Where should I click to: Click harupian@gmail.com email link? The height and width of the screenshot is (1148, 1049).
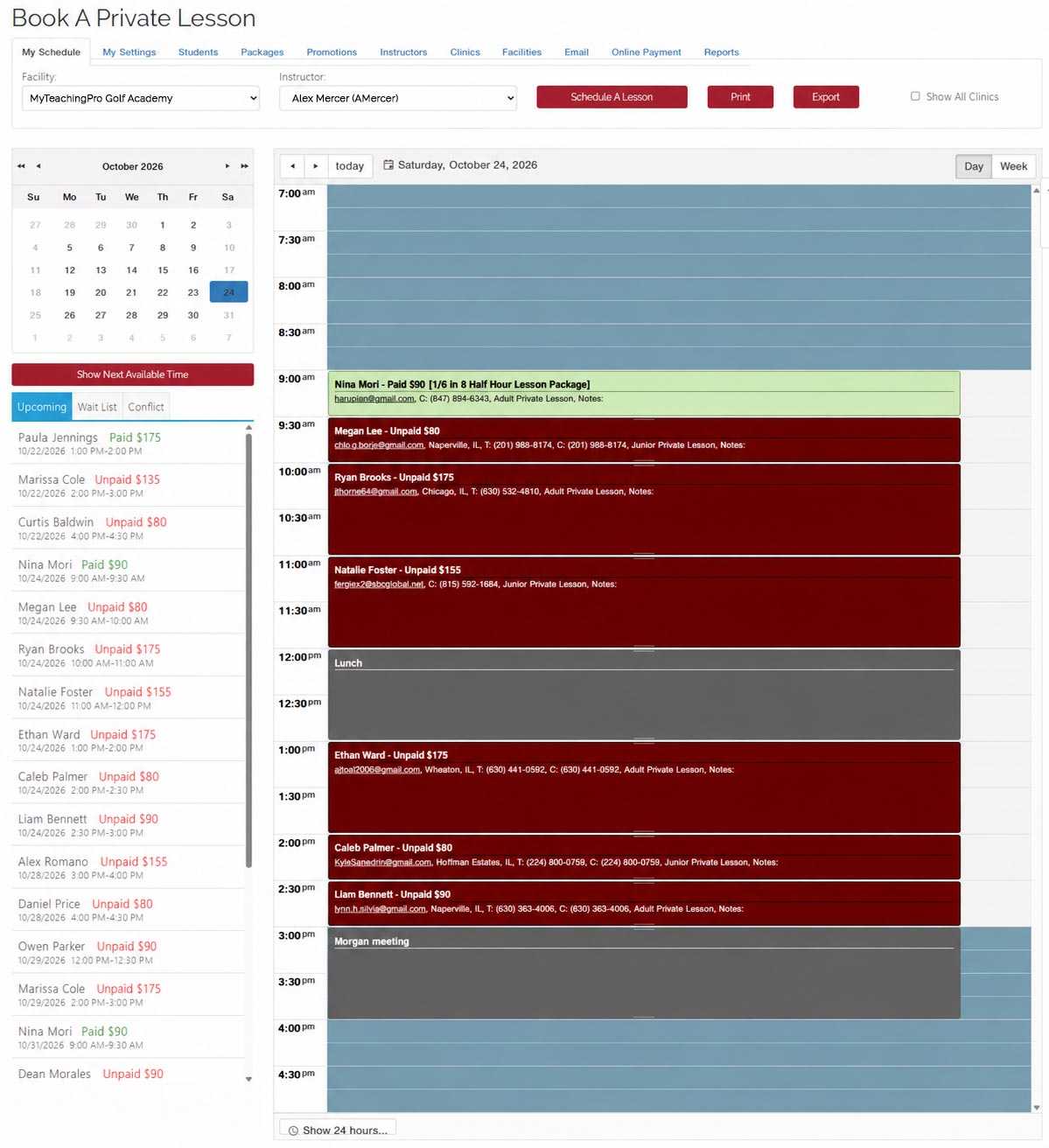click(x=374, y=399)
